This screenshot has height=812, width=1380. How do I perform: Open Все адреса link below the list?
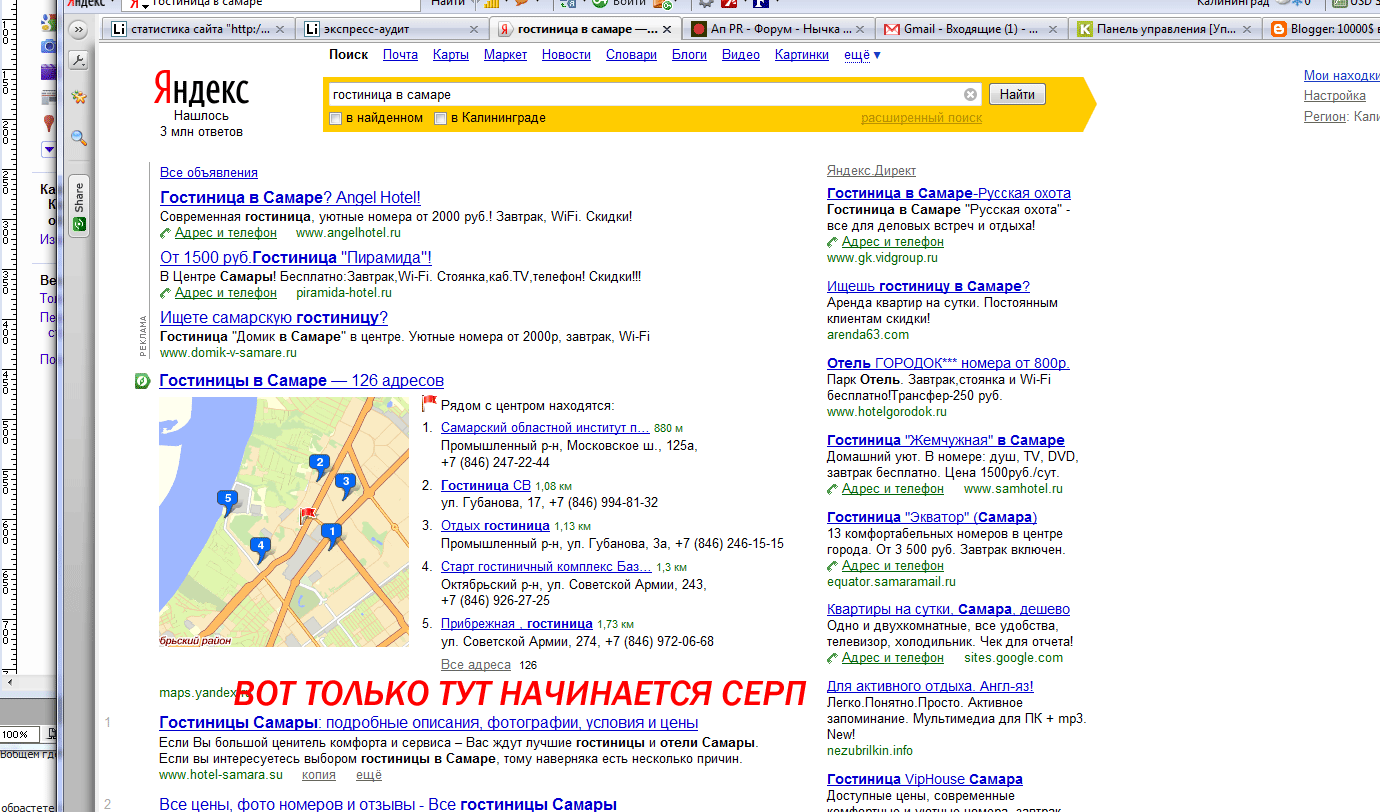click(476, 665)
